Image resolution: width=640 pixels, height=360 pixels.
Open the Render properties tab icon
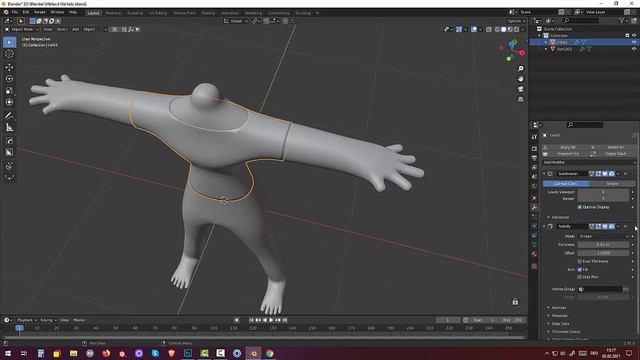(x=534, y=149)
